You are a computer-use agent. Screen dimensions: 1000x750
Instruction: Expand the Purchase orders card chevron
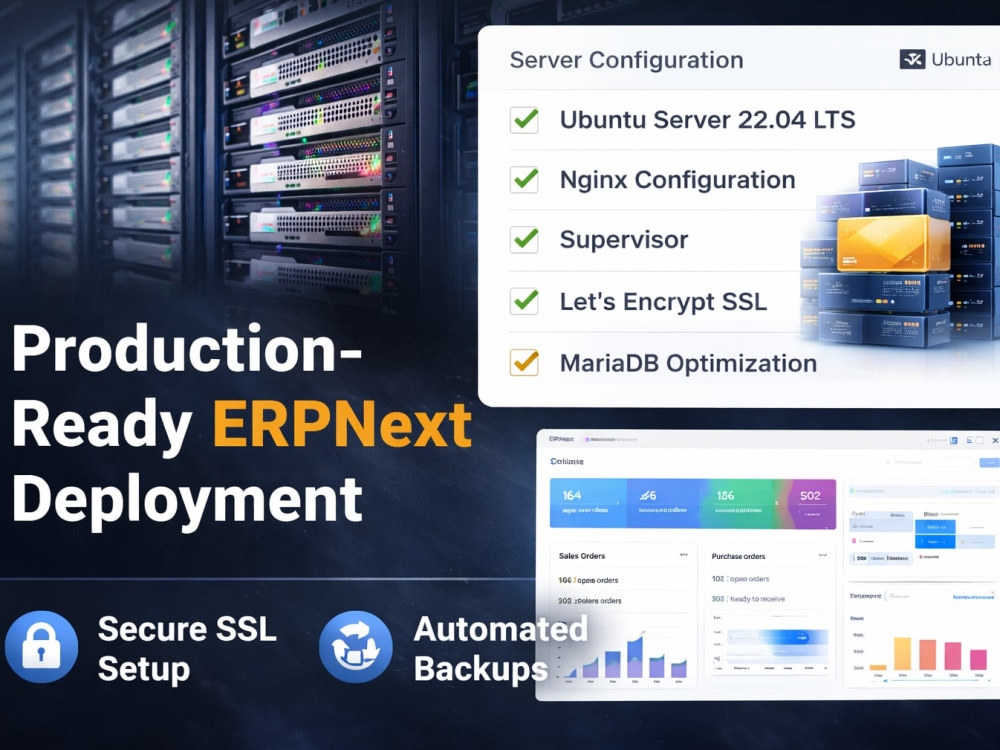[x=823, y=555]
